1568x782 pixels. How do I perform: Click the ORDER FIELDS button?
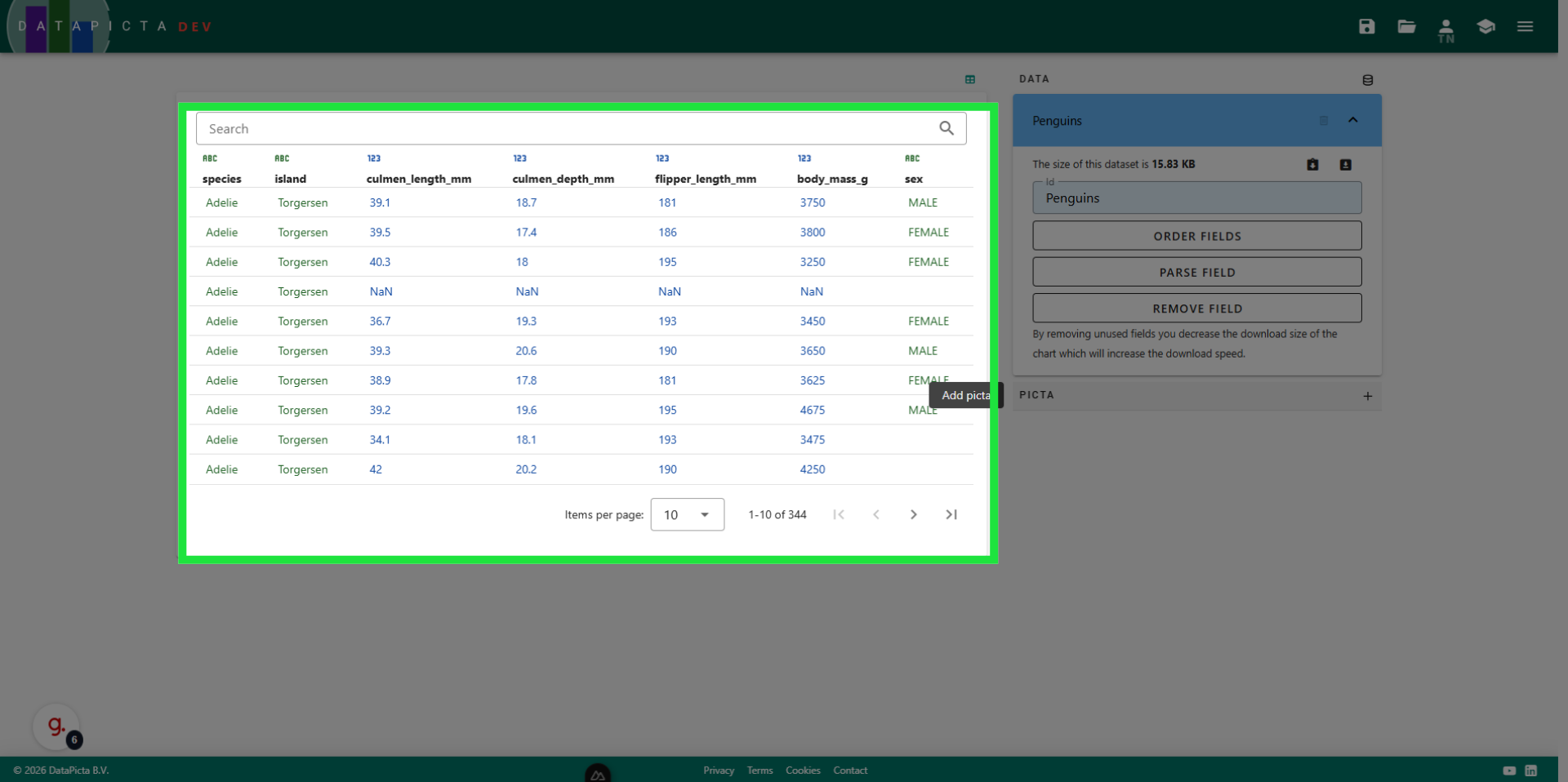1196,236
